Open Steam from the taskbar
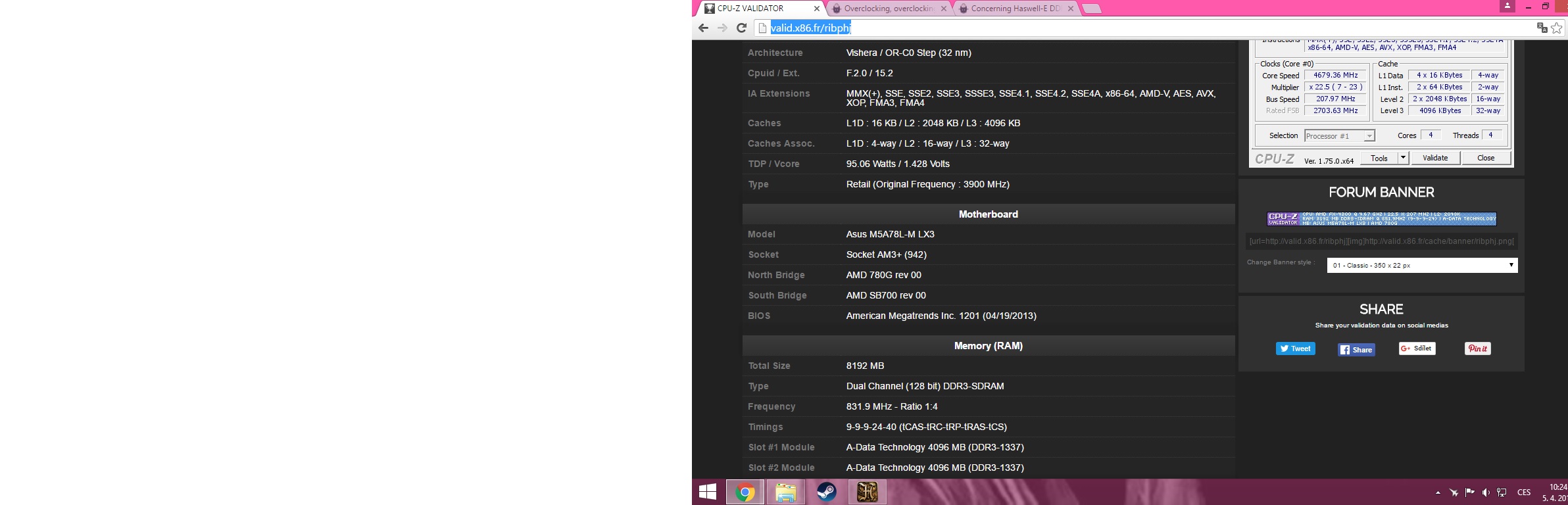The height and width of the screenshot is (505, 1568). tap(827, 492)
